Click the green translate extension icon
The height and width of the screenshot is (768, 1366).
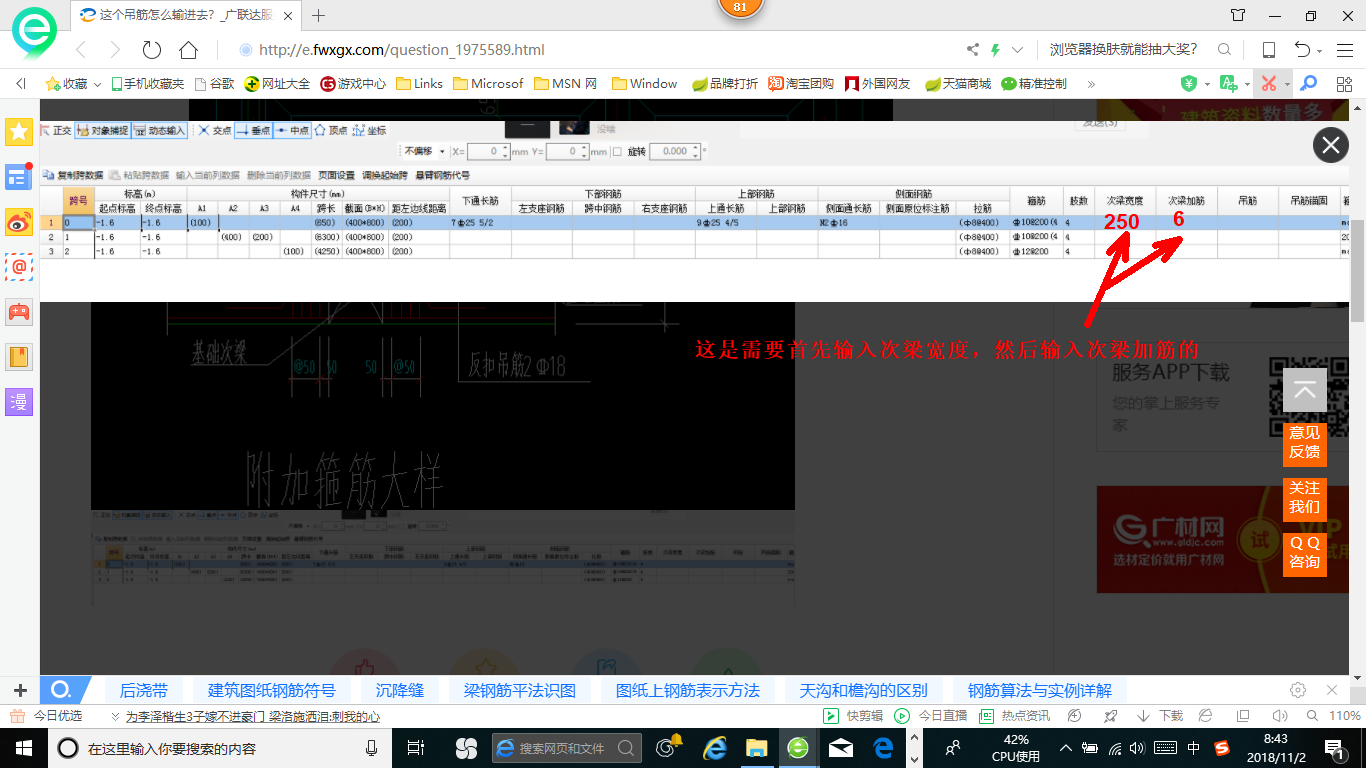pos(1229,84)
